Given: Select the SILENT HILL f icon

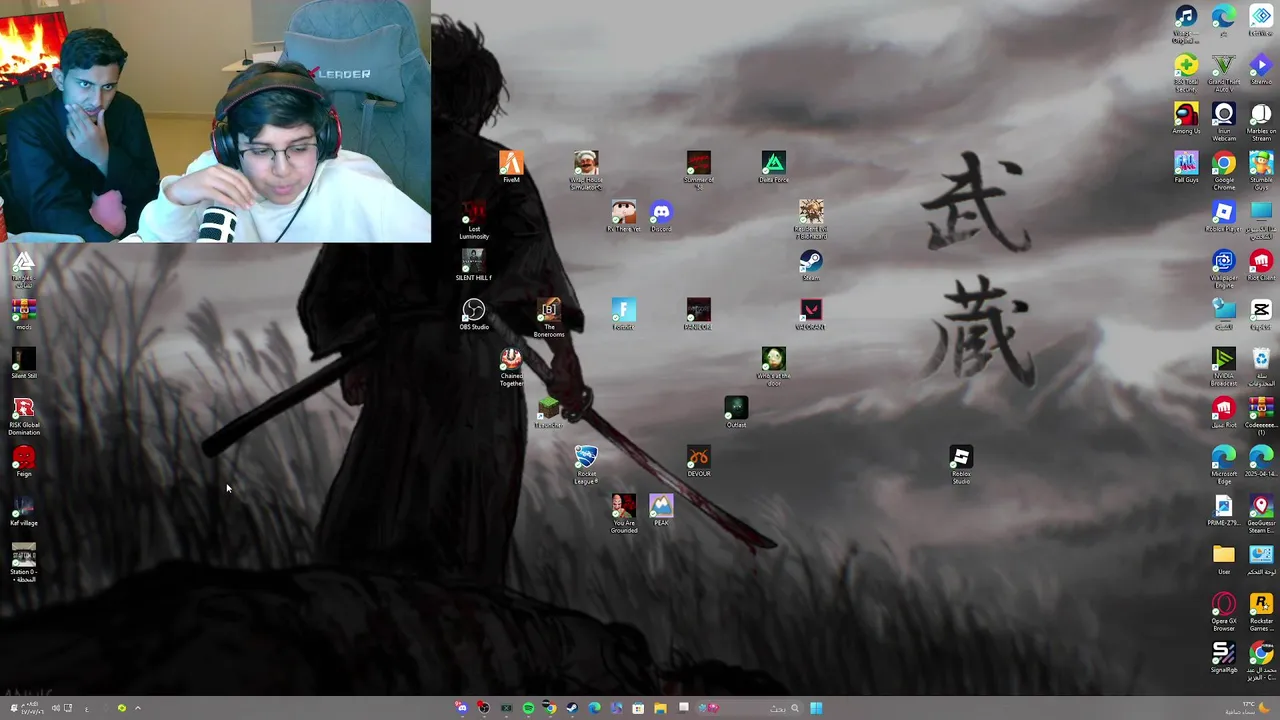Looking at the screenshot, I should (474, 265).
